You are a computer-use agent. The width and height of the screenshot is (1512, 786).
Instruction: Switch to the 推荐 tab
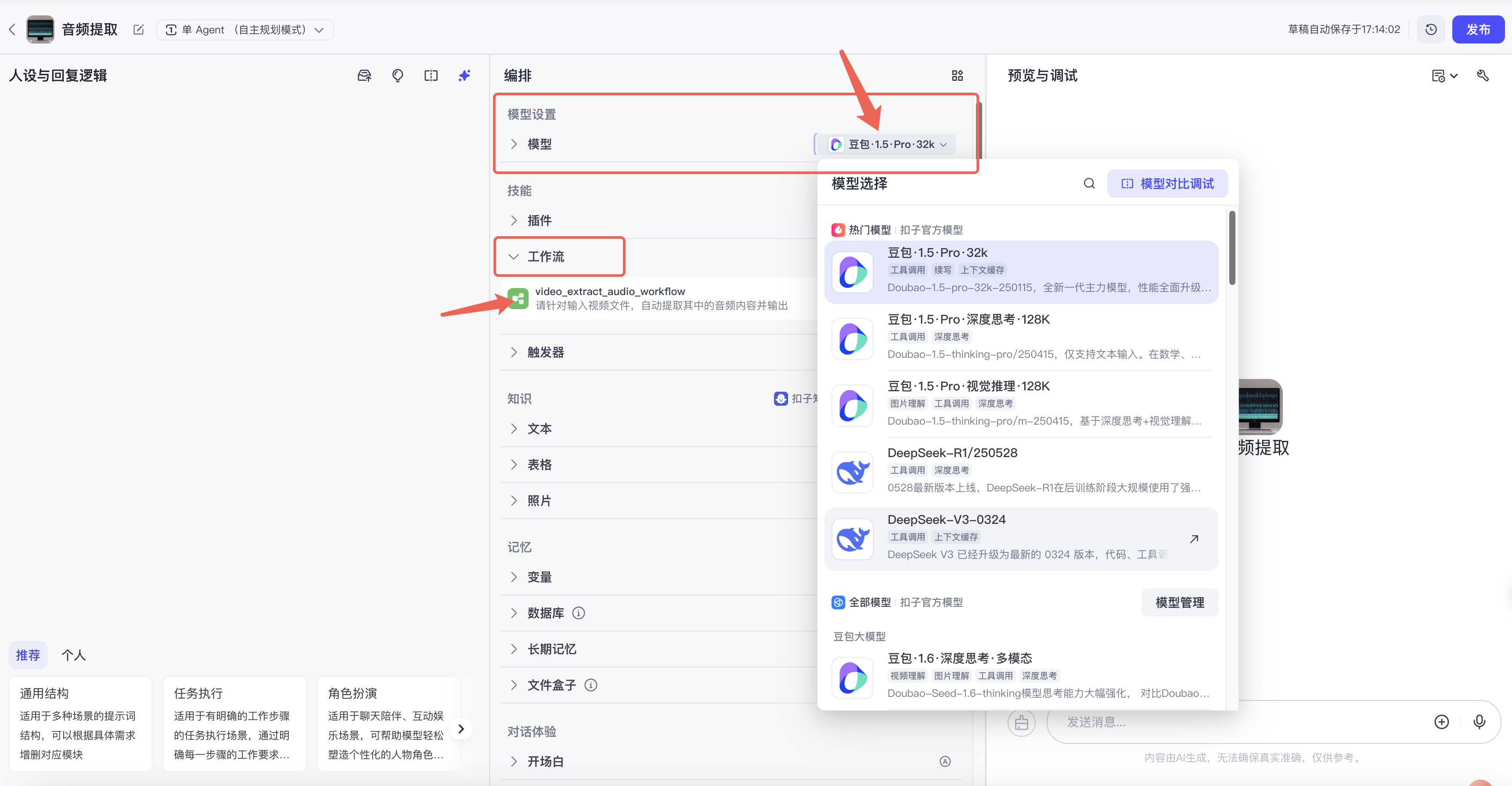click(28, 655)
